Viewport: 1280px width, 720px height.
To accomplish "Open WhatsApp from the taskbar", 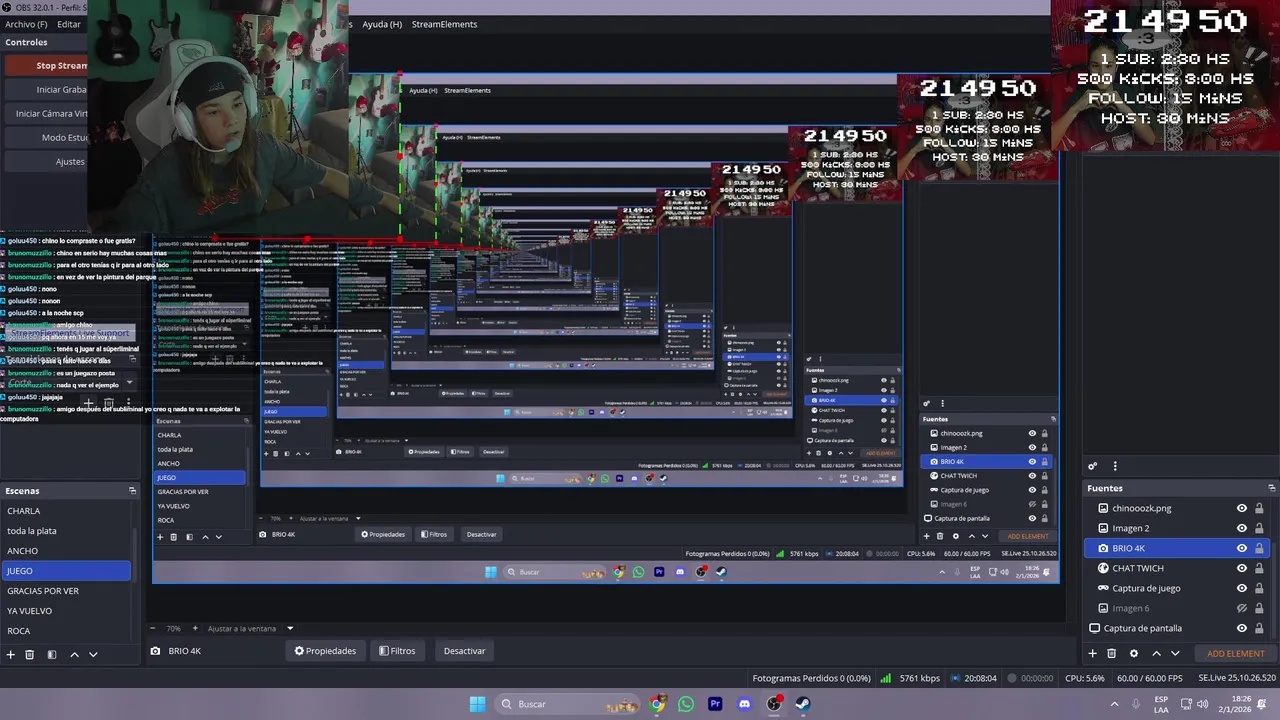I will pos(686,704).
